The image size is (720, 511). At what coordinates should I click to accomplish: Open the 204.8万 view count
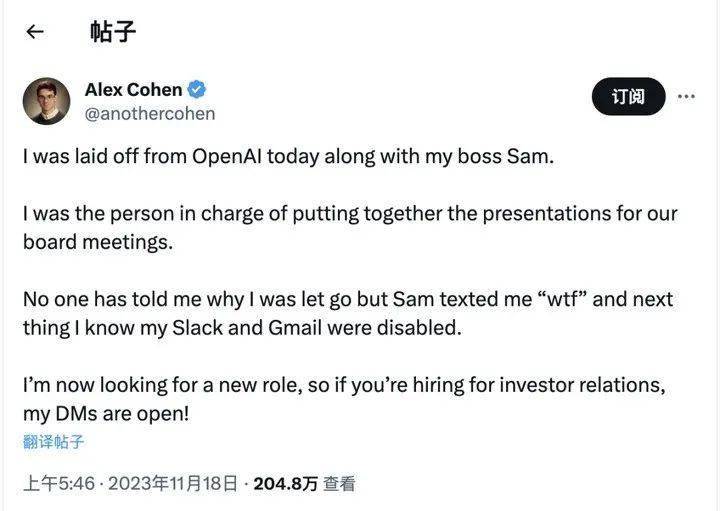(285, 484)
